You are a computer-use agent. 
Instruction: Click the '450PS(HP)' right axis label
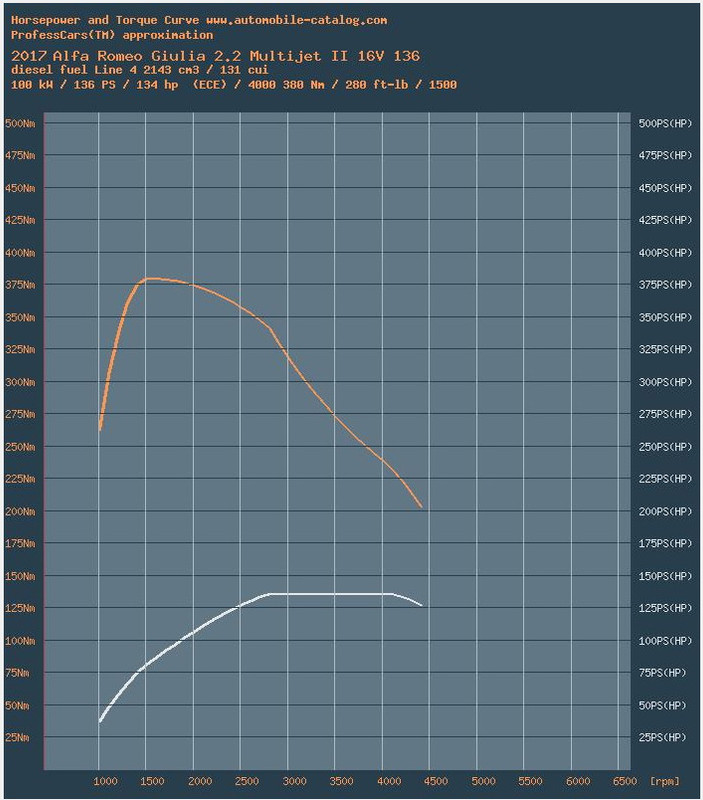tap(665, 188)
